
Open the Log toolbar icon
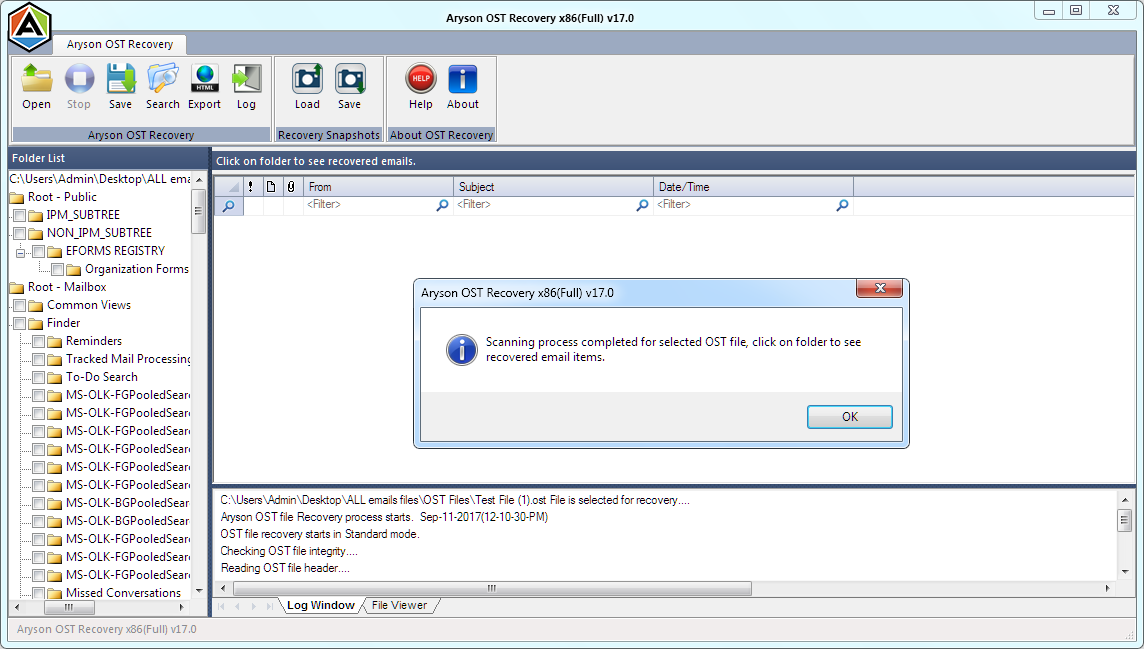[247, 79]
